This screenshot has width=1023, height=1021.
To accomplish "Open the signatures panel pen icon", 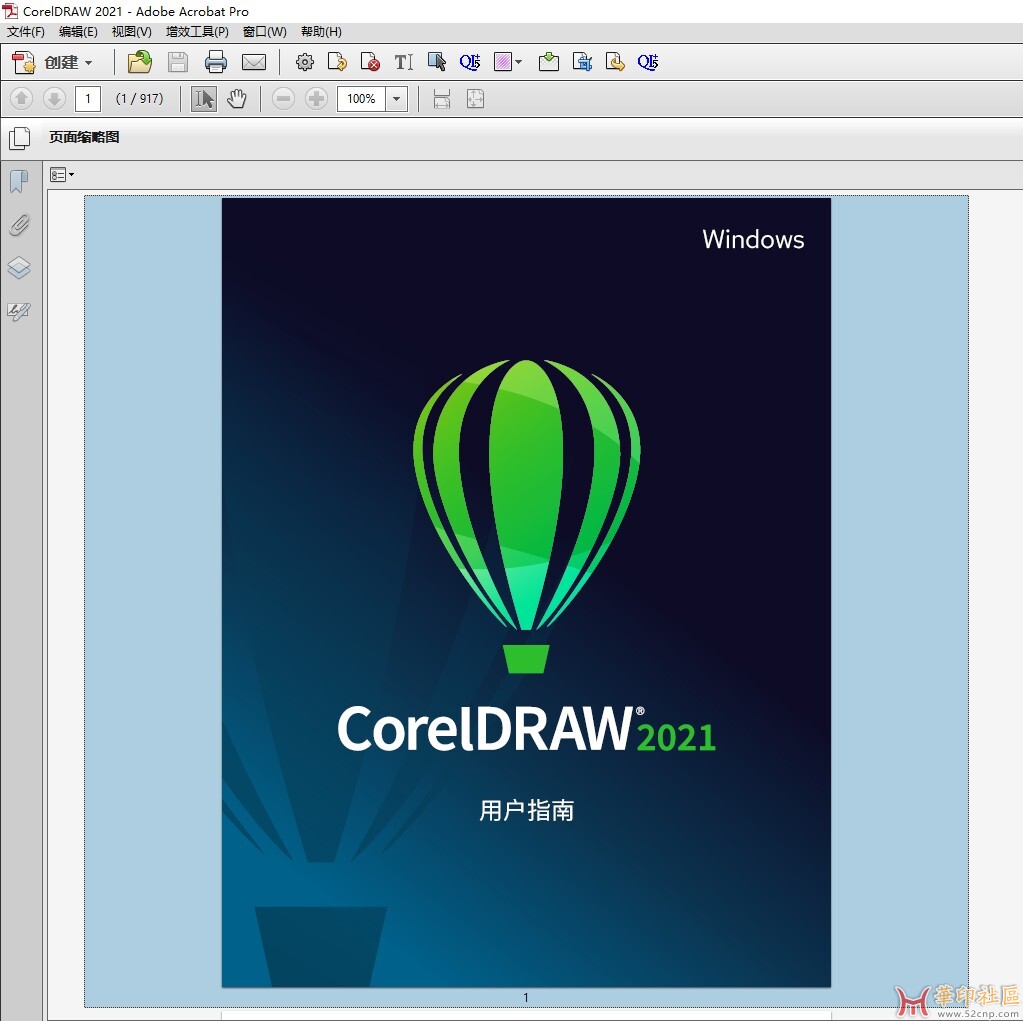I will pyautogui.click(x=19, y=311).
